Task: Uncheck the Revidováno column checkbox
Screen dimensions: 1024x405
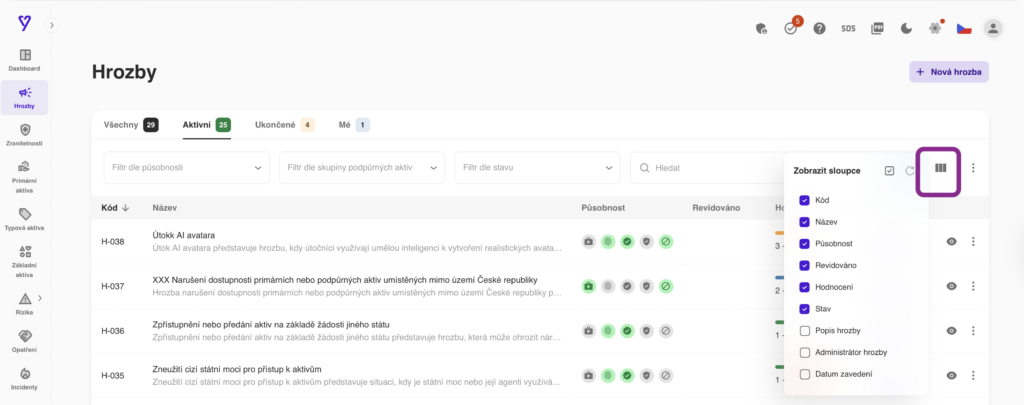Action: [x=805, y=265]
